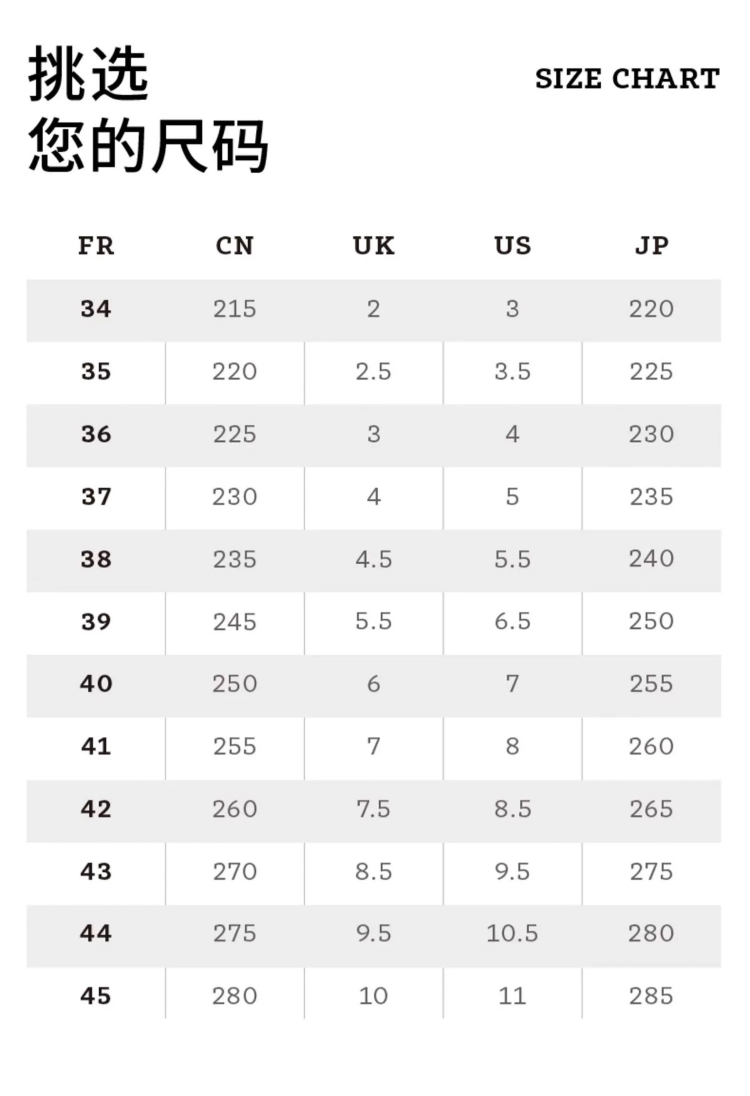Viewport: 750px width, 1096px height.
Task: Click UK size 10 cell
Action: click(x=374, y=996)
